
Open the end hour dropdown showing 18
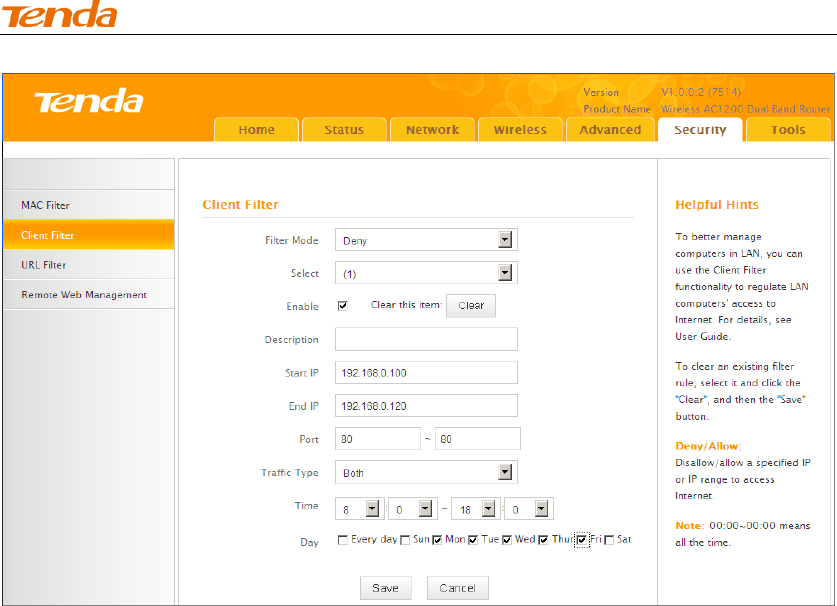pos(474,509)
